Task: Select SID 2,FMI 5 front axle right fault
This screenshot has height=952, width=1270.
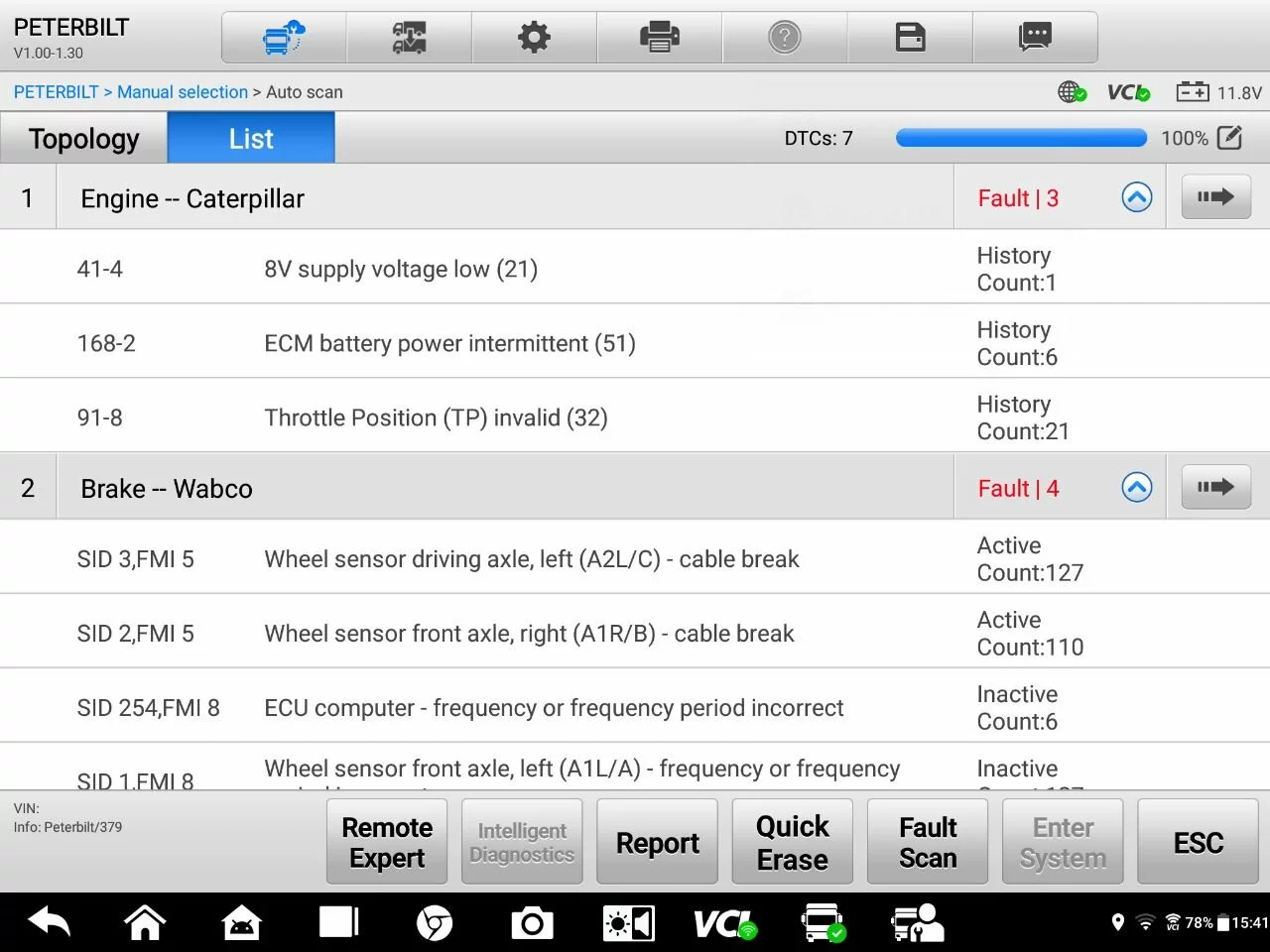Action: 635,633
